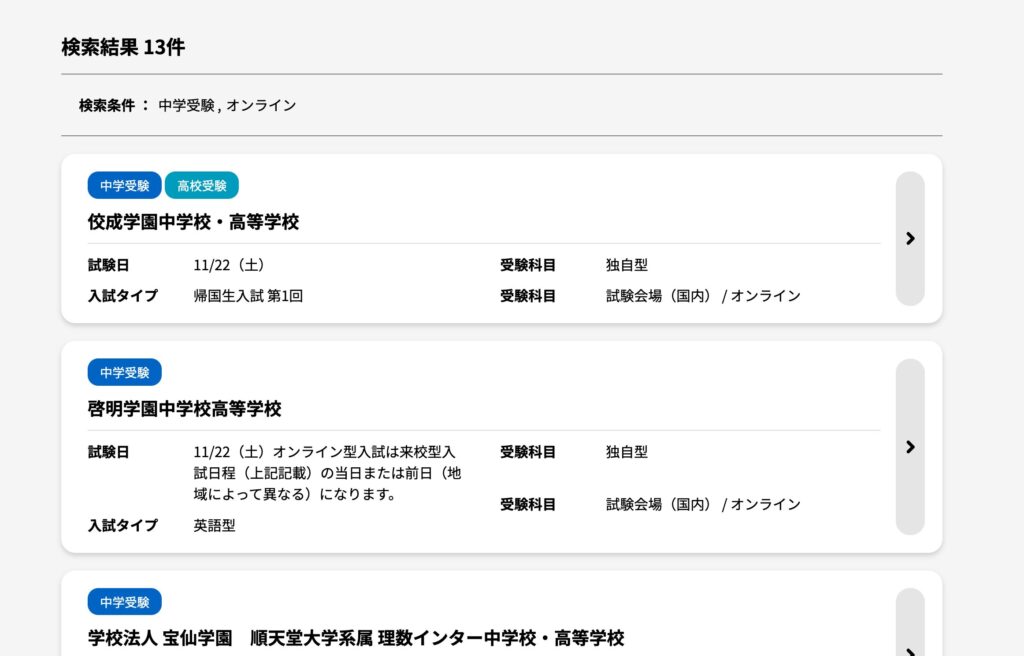Click 独自型 subject in 佼成学園 card
The height and width of the screenshot is (656, 1024).
627,265
